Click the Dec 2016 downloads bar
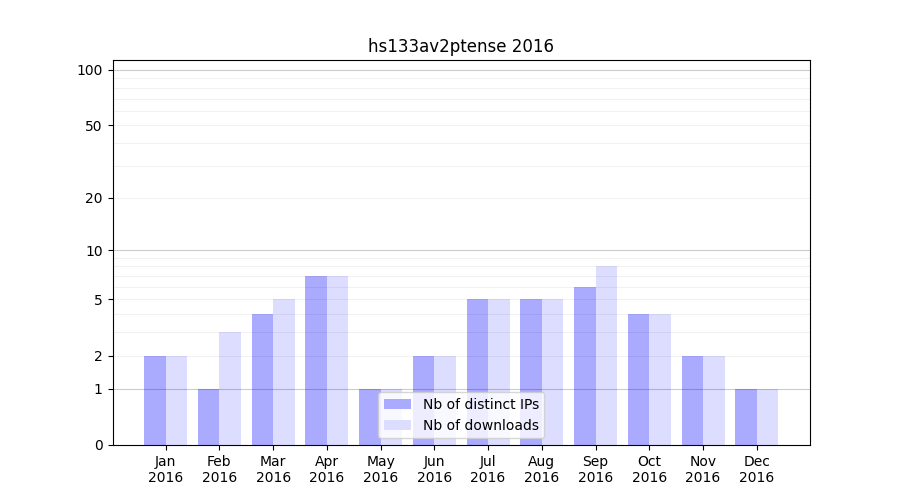900x500 pixels. pos(767,417)
